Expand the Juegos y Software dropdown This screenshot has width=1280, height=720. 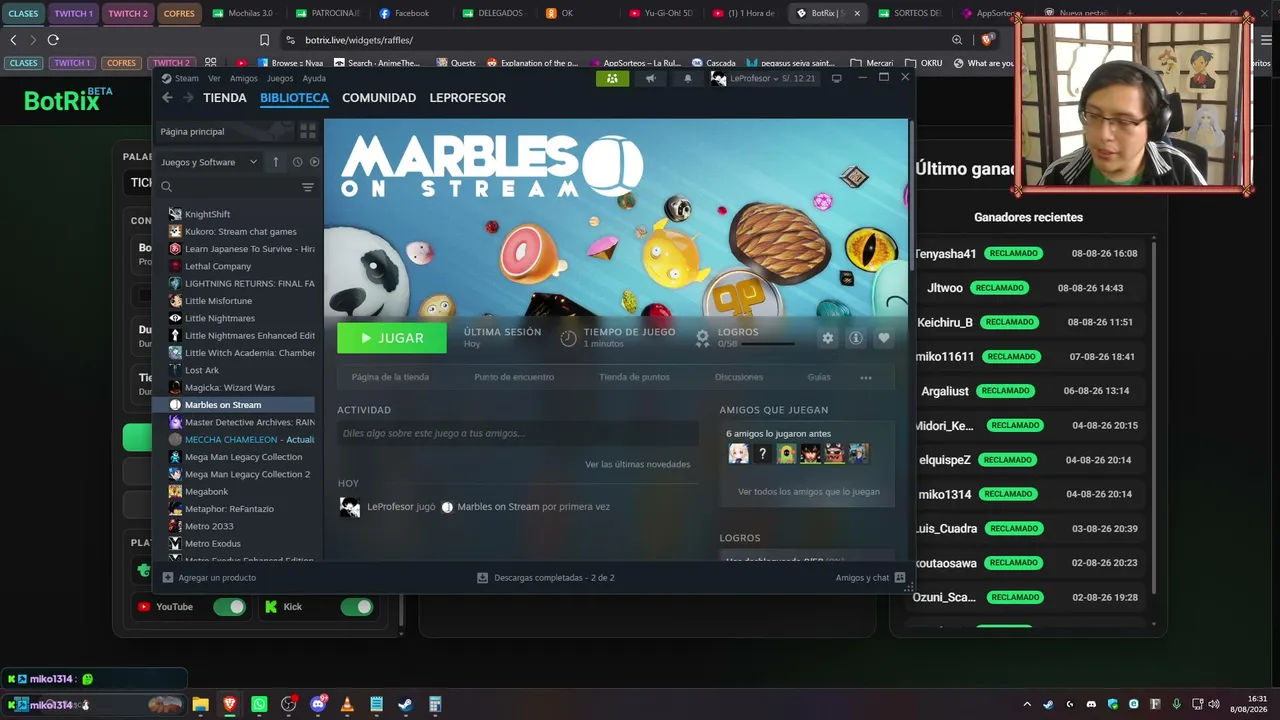coord(209,162)
